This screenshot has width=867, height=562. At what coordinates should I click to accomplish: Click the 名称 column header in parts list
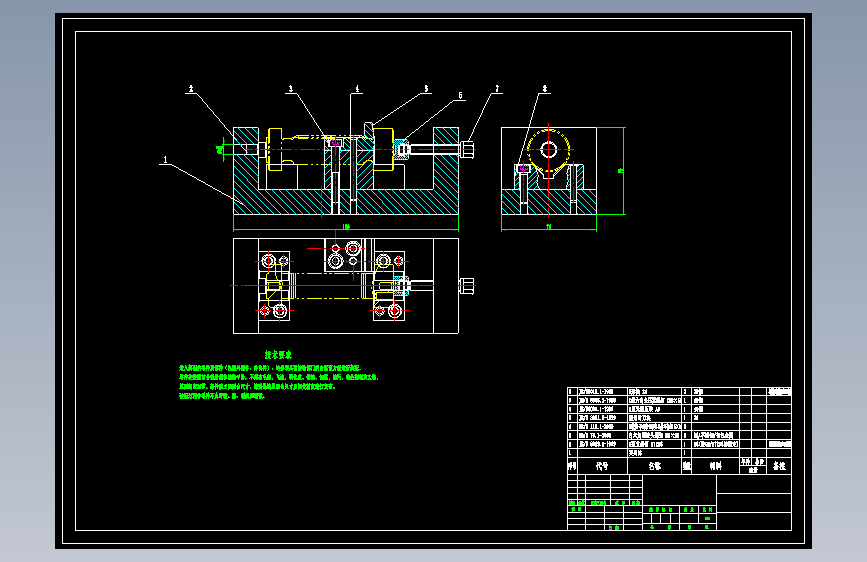click(655, 466)
